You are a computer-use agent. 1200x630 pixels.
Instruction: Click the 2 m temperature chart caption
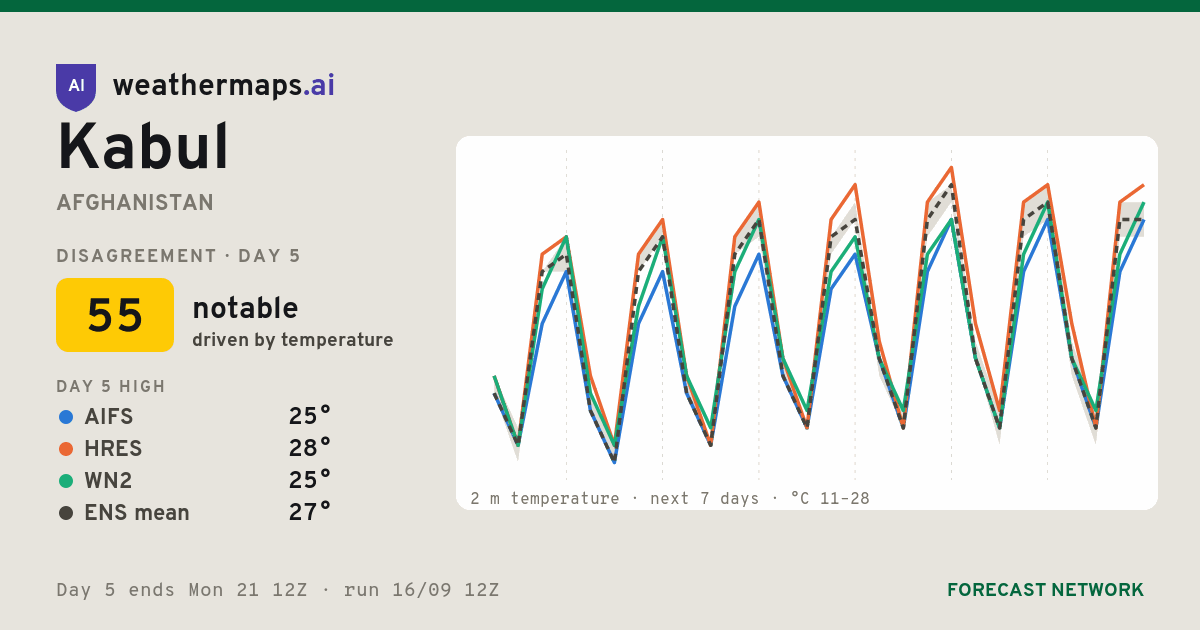(670, 498)
